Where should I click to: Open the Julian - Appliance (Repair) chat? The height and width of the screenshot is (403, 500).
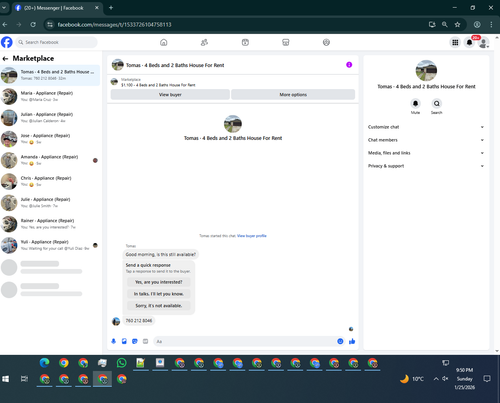point(50,118)
